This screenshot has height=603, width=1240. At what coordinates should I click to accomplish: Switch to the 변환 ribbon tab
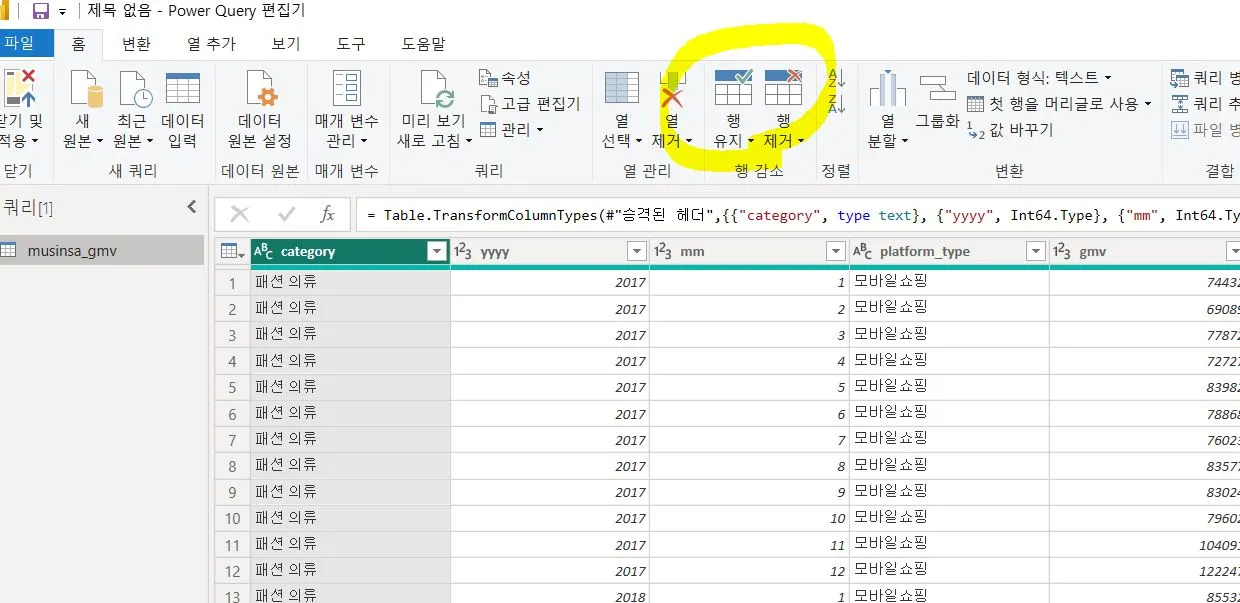(136, 44)
